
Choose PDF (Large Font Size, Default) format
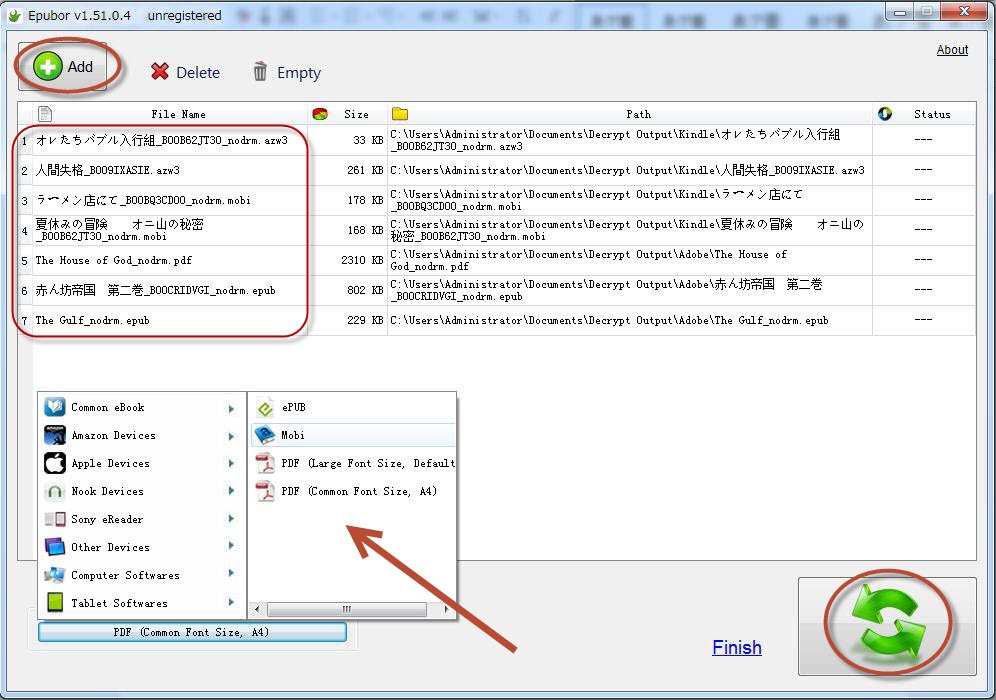coord(353,463)
